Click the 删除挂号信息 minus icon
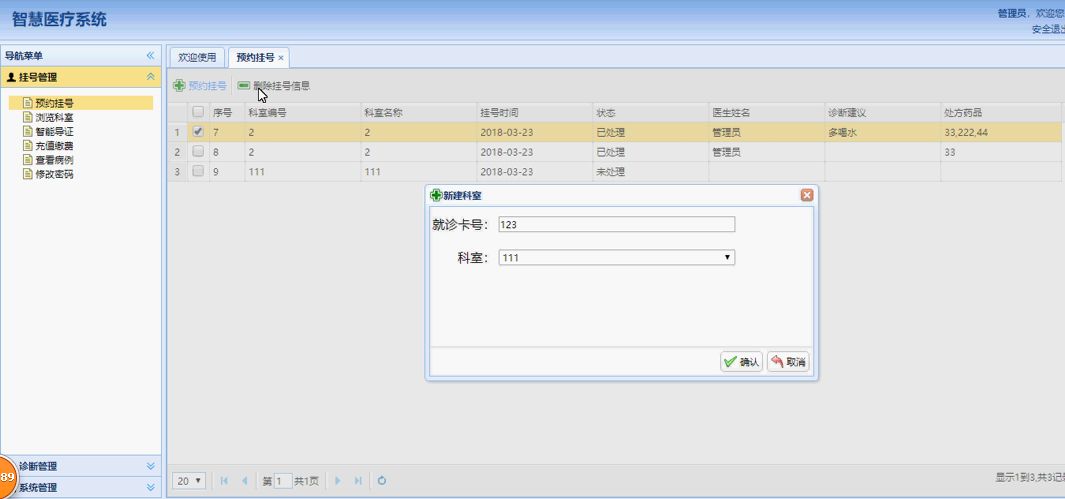The width and height of the screenshot is (1065, 499). 243,86
